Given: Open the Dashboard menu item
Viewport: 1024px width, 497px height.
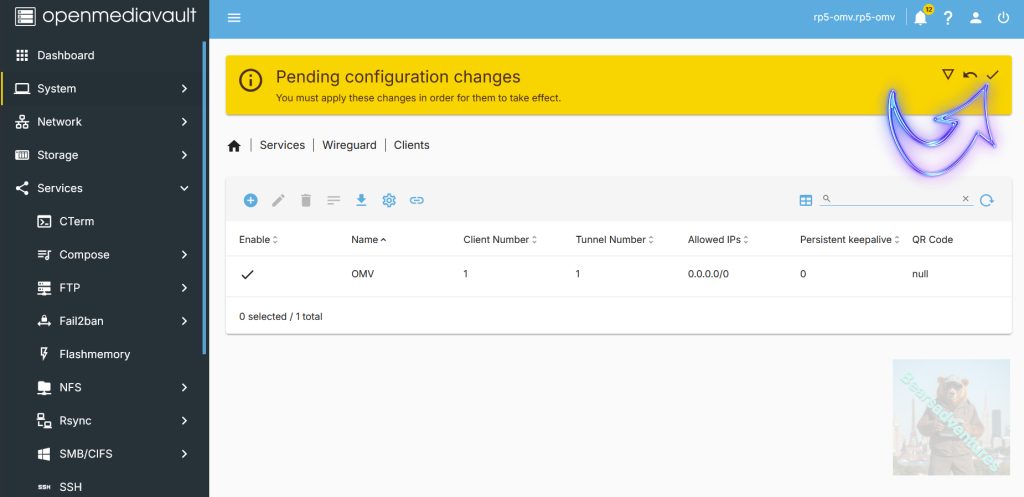Looking at the screenshot, I should (66, 55).
